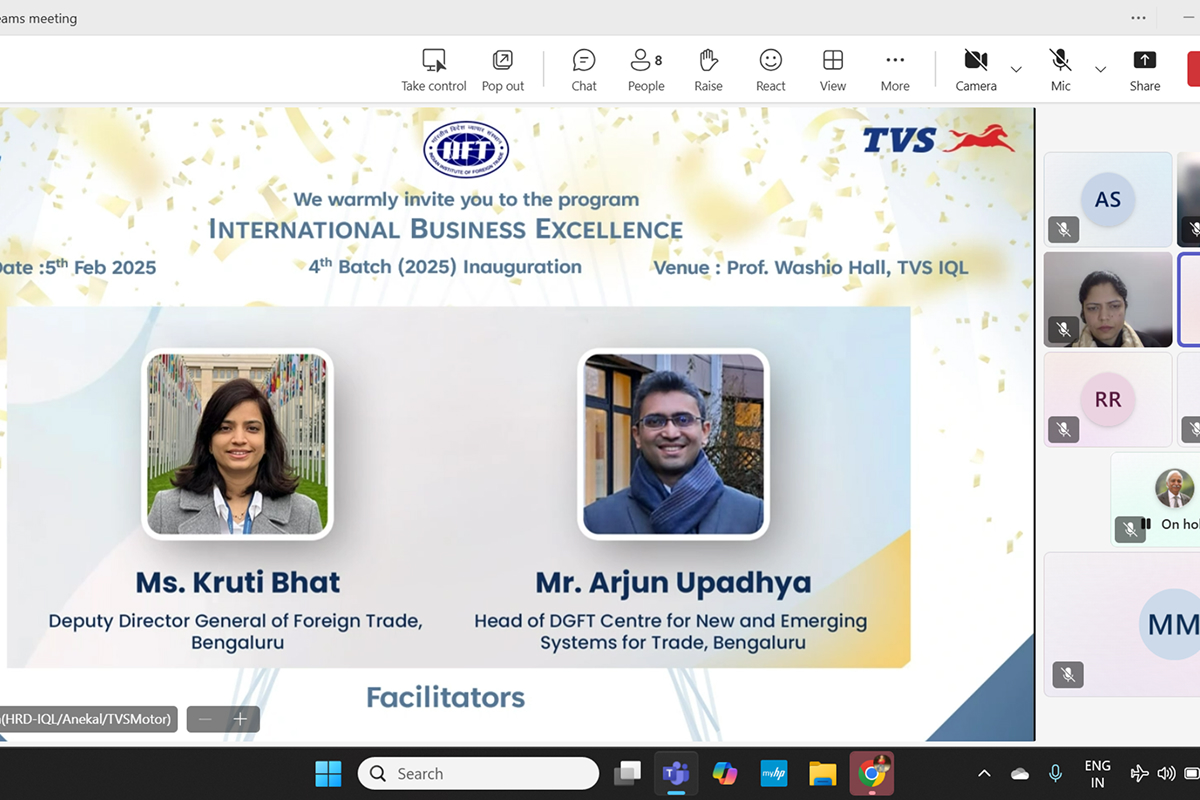This screenshot has width=1200, height=800.
Task: Pop out the shared content
Action: [503, 71]
